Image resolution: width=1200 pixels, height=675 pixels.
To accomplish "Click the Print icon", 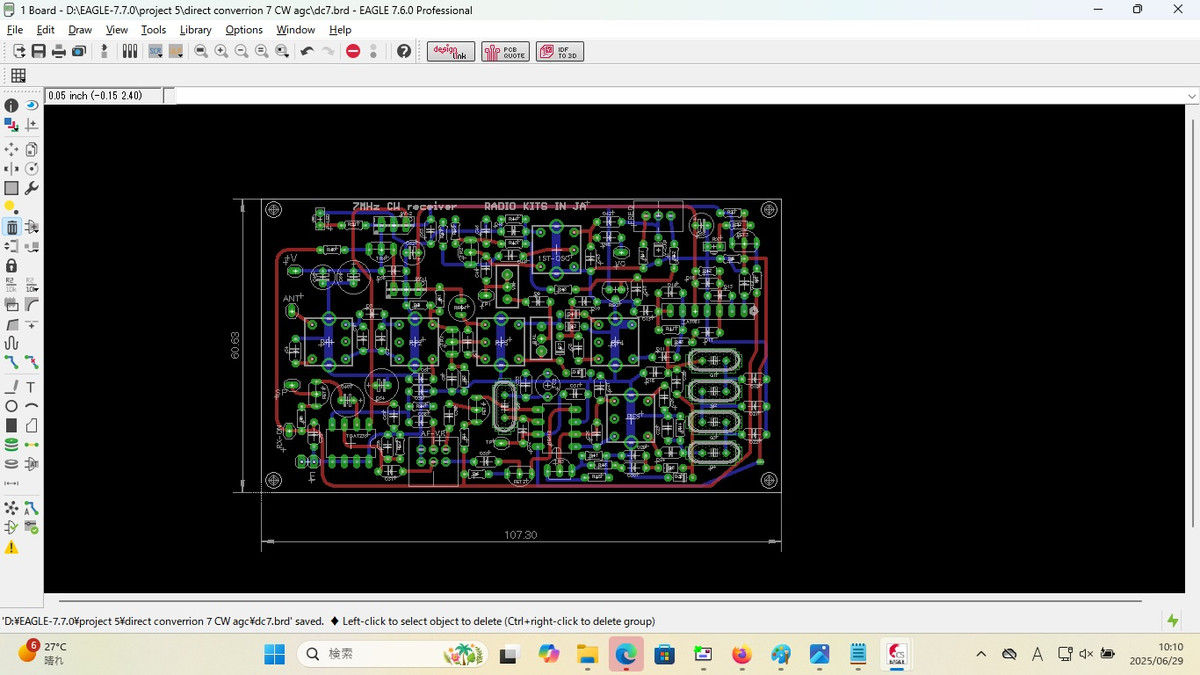I will (59, 51).
